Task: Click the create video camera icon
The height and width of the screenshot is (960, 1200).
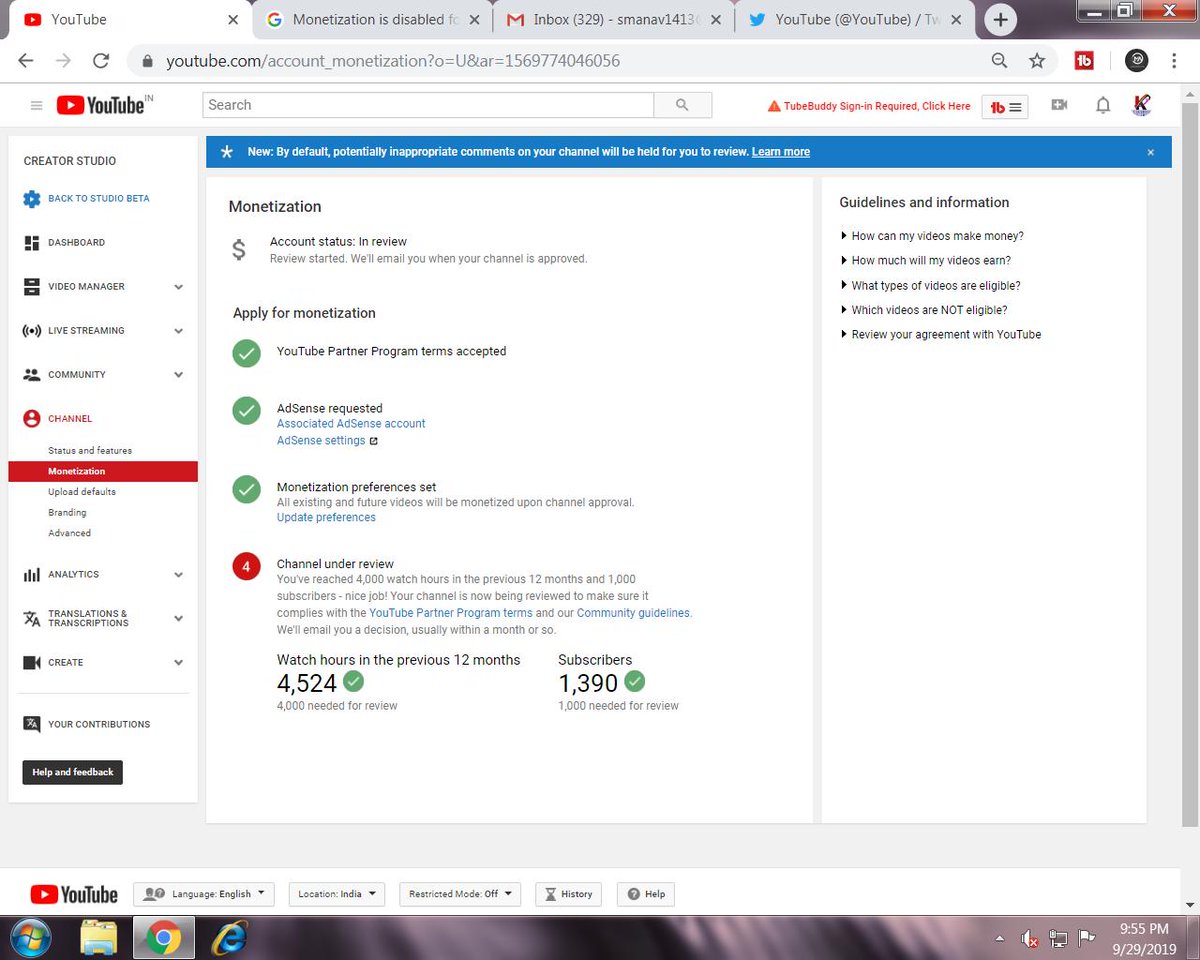Action: click(1060, 105)
